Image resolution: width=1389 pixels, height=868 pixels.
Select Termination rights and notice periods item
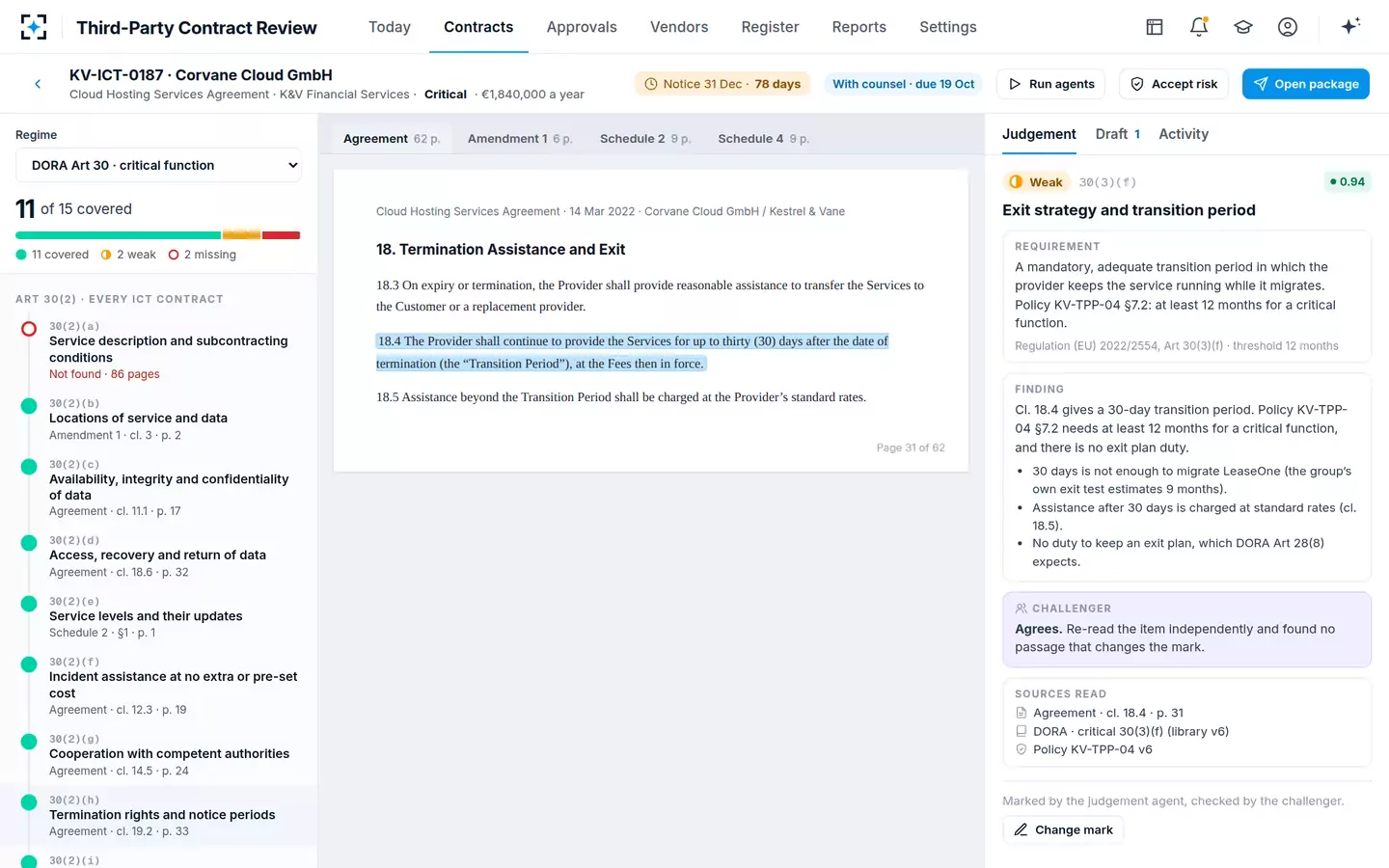coord(159,815)
